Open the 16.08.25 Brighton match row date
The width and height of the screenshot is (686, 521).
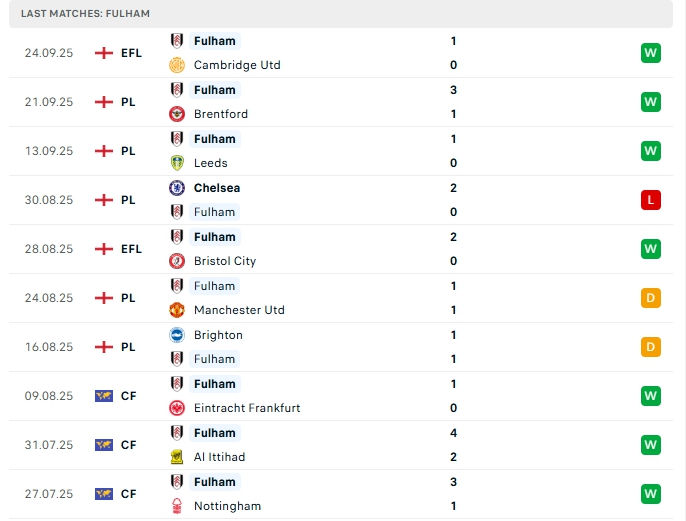tap(49, 347)
